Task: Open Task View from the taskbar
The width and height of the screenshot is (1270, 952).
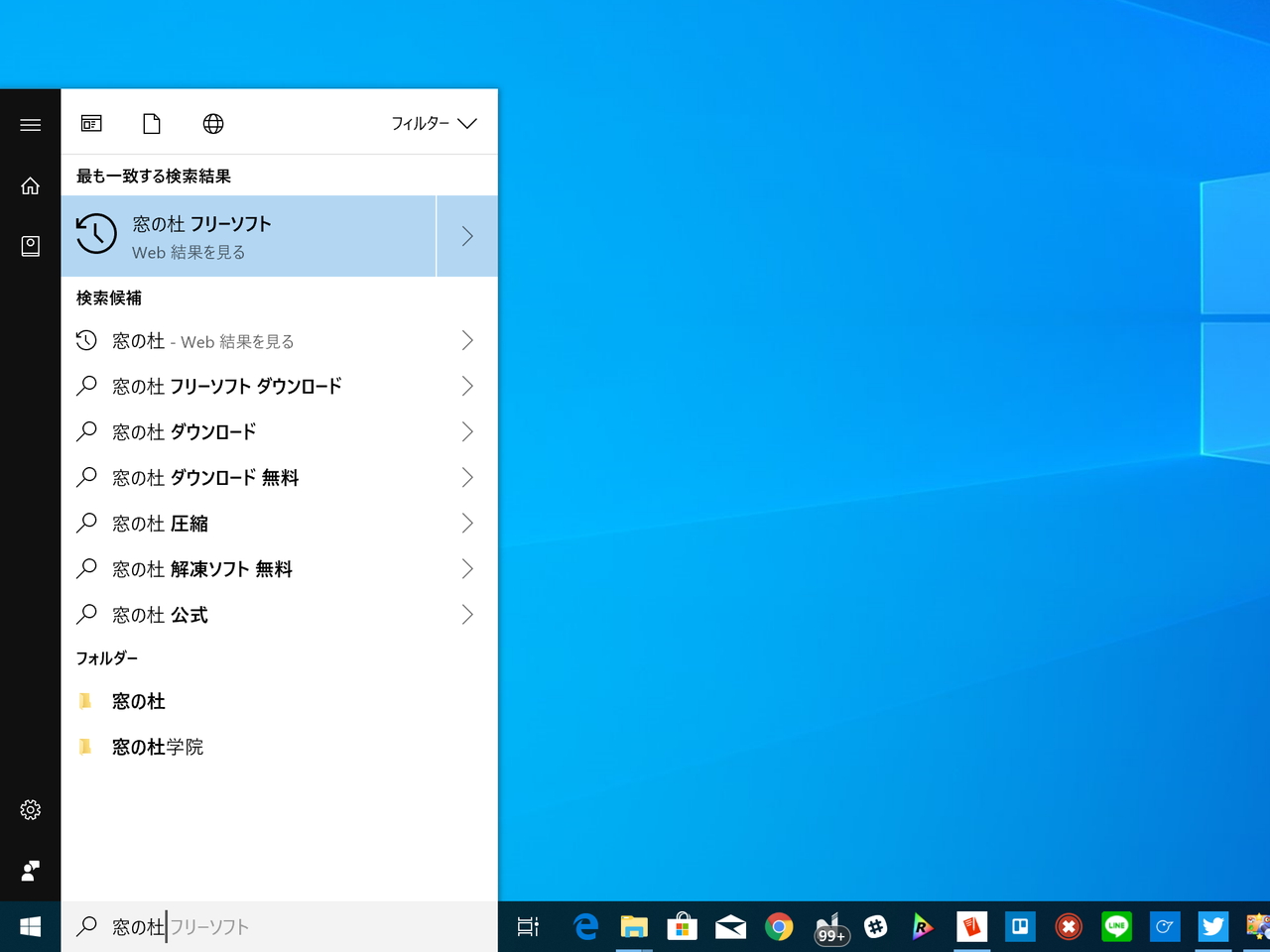Action: click(526, 926)
